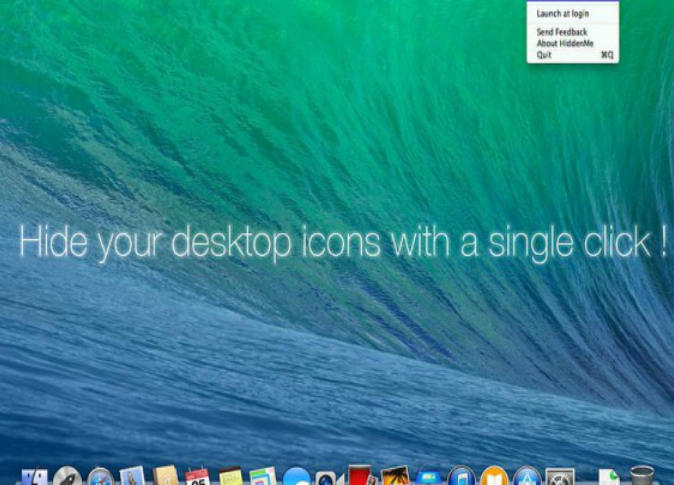Quit HiddenMe from the menu
This screenshot has width=674, height=485.
pos(545,55)
